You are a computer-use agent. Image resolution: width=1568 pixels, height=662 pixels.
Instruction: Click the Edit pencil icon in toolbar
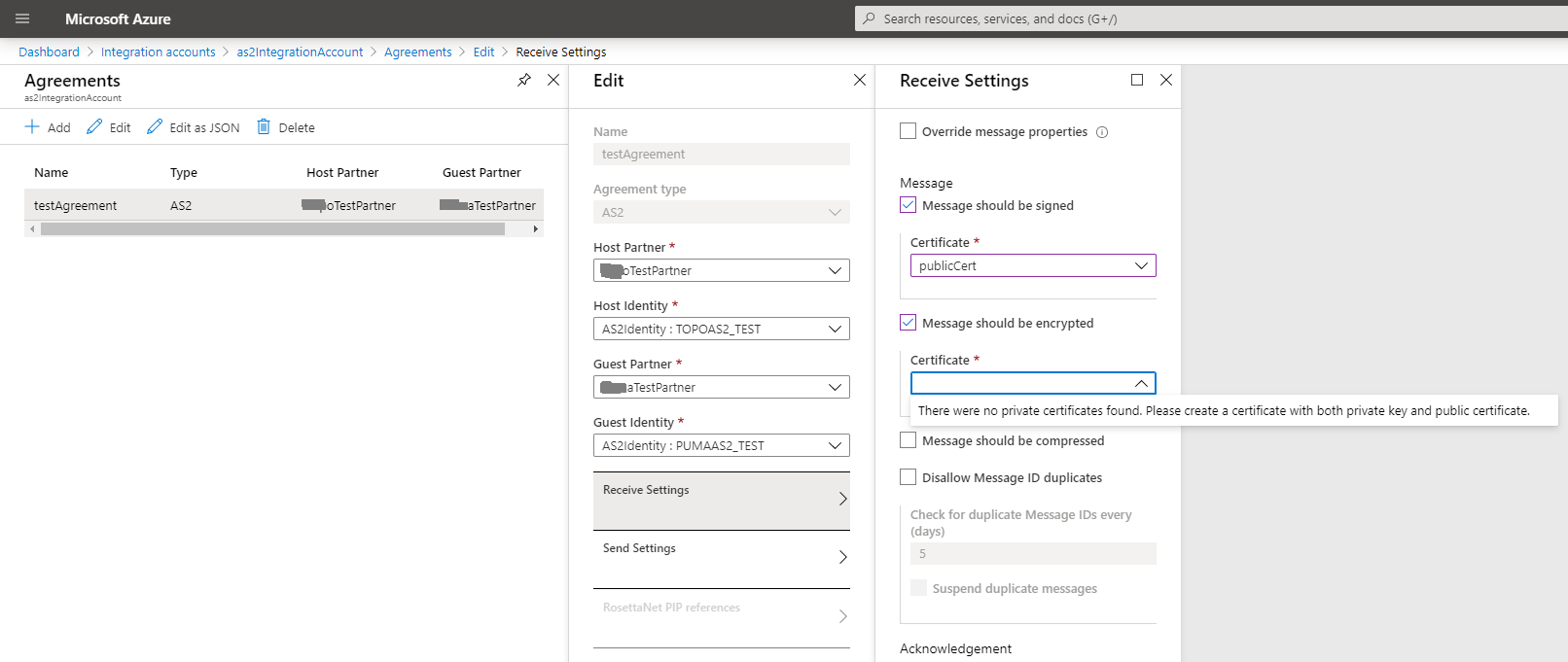94,126
